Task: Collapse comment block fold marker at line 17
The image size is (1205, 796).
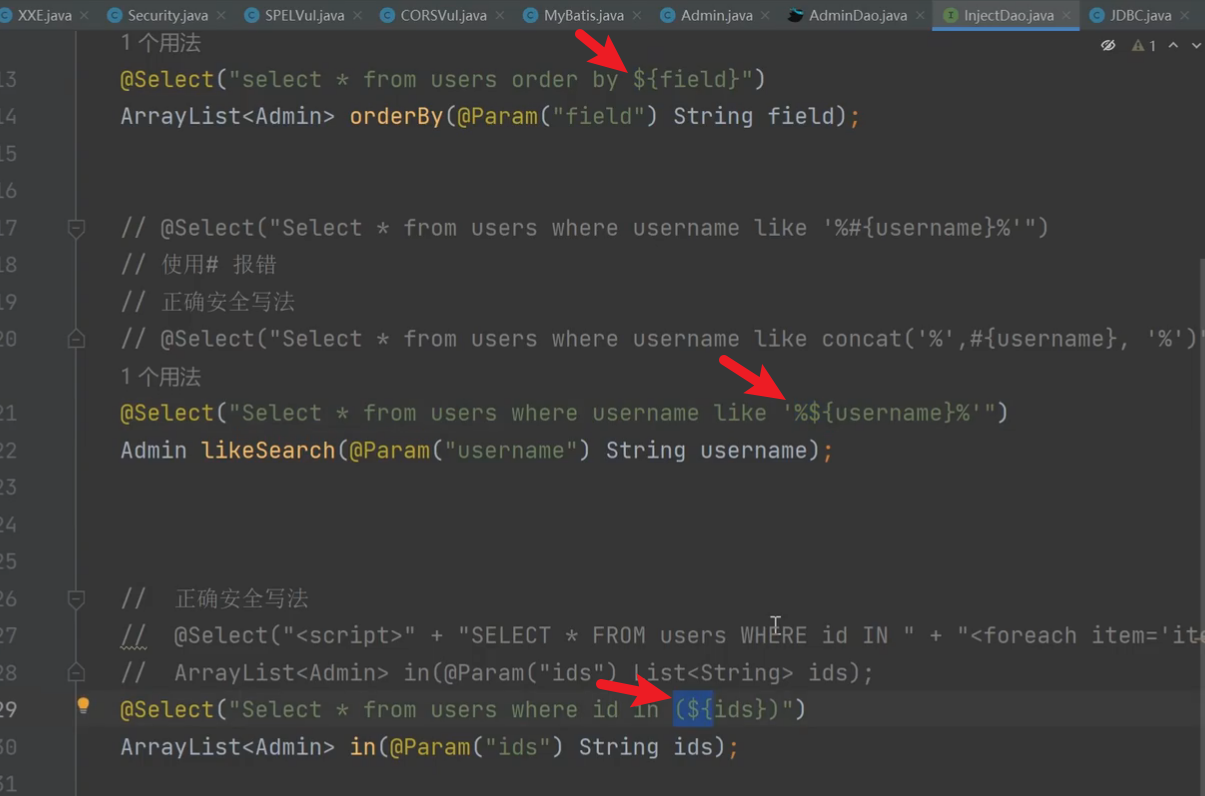Action: pos(76,228)
